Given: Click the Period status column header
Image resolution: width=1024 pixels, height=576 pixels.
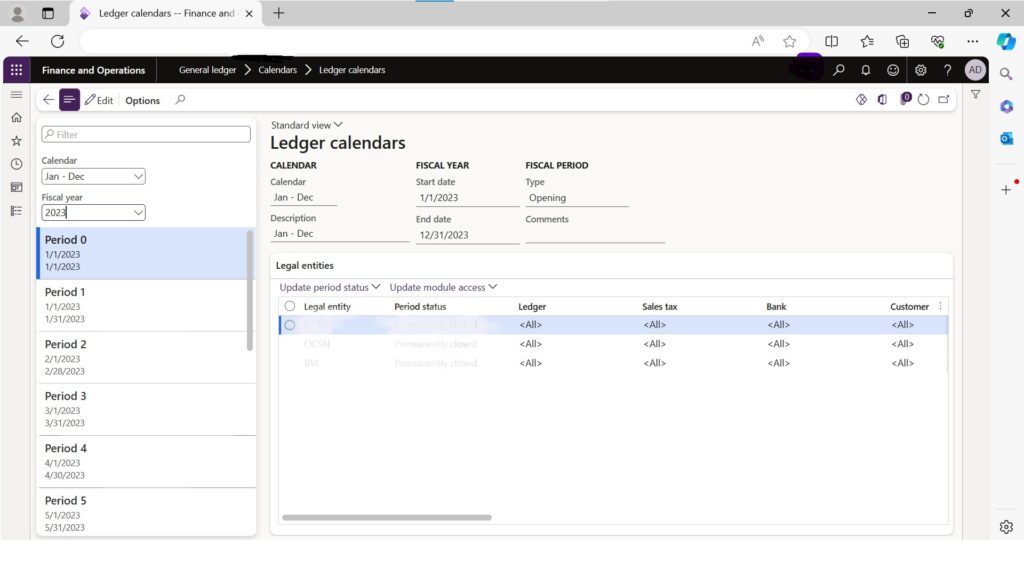Looking at the screenshot, I should coord(420,306).
